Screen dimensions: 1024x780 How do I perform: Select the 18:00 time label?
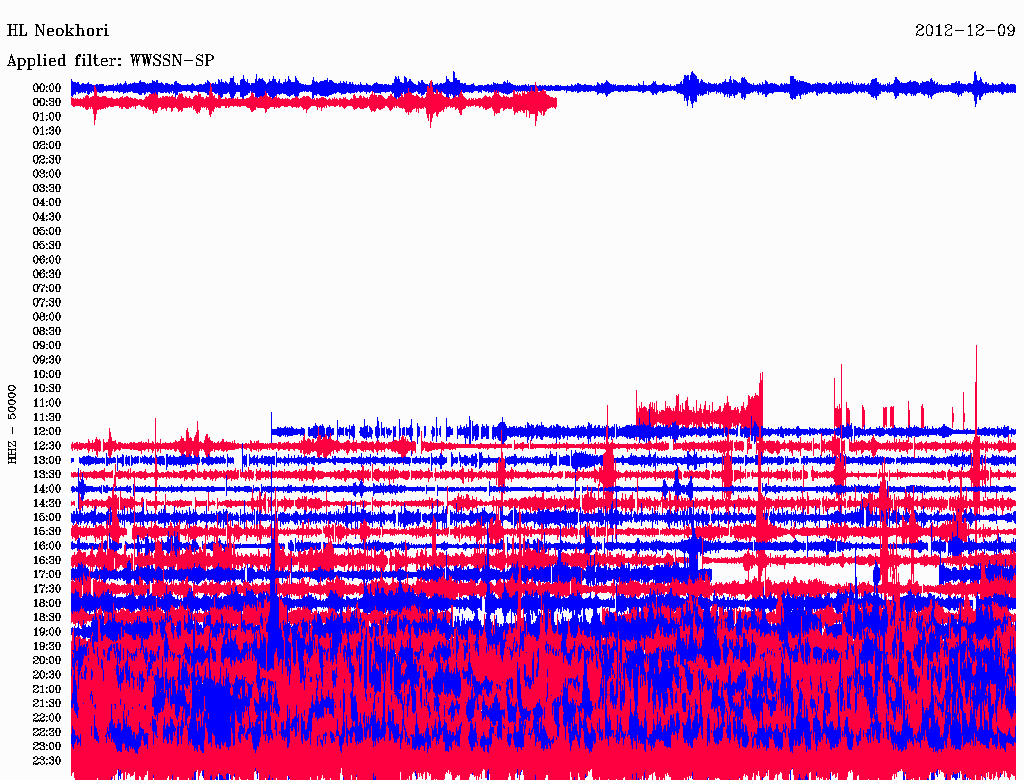coord(47,604)
